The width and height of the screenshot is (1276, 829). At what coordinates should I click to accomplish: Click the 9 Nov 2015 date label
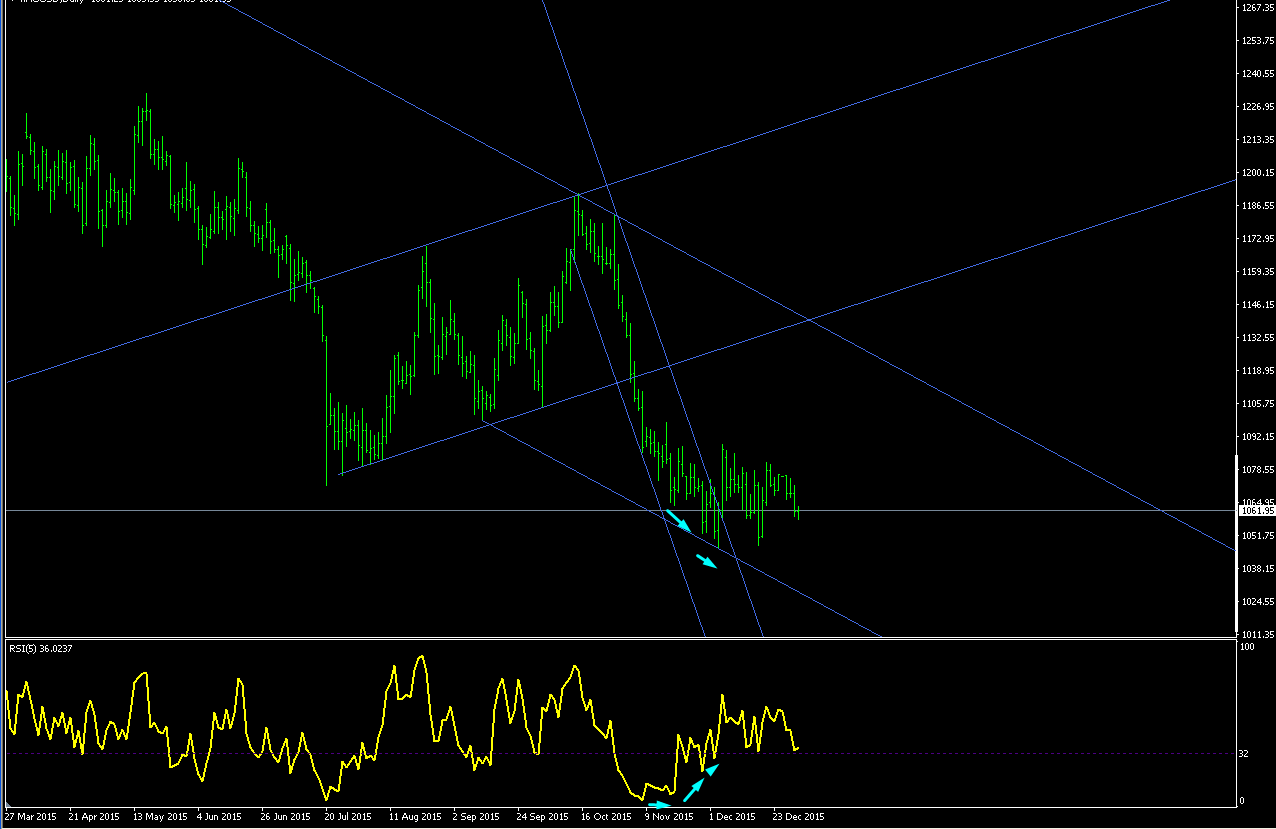669,817
